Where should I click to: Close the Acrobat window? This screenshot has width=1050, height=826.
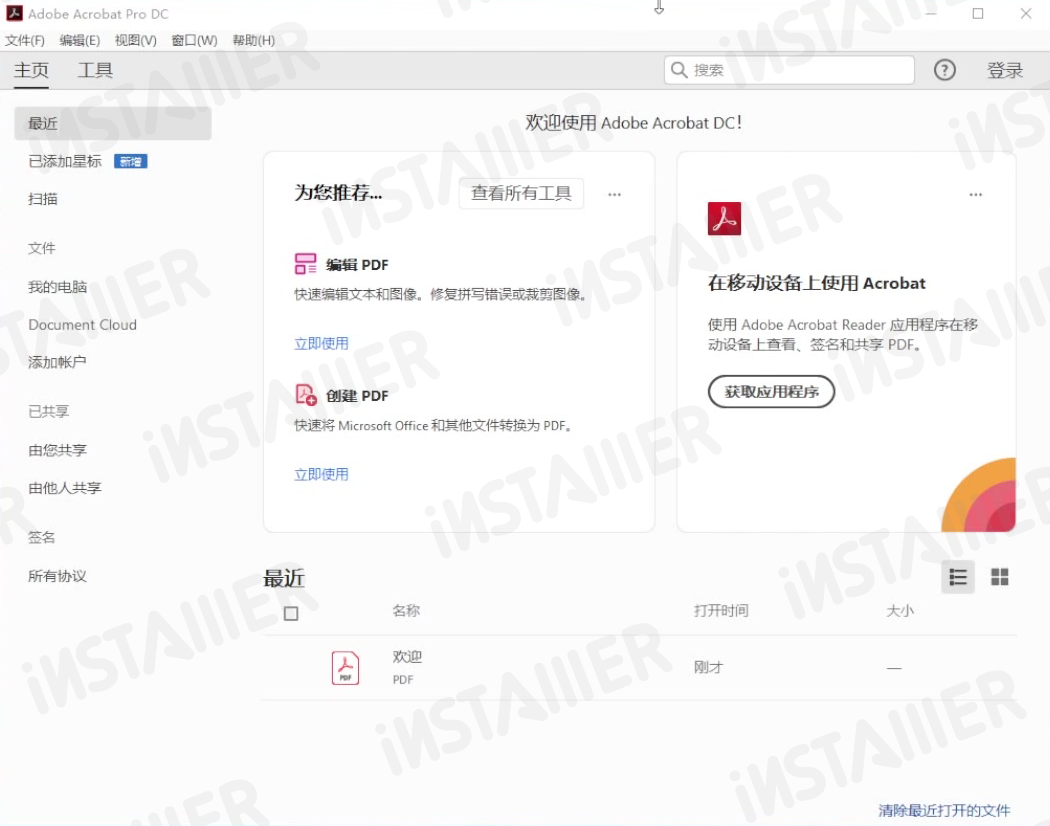tap(1026, 13)
